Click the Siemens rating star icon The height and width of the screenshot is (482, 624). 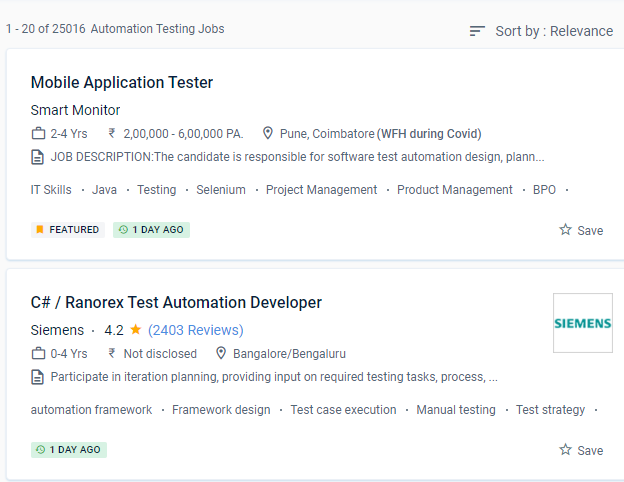135,329
